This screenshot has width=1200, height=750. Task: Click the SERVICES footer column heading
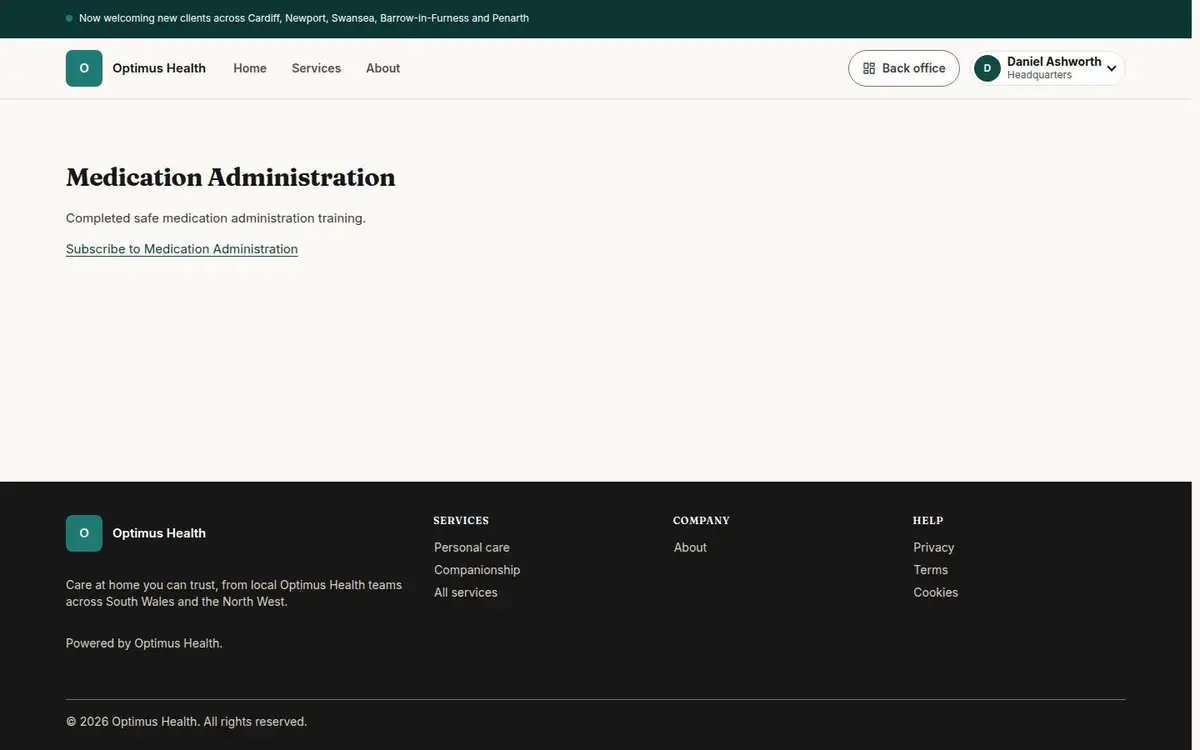461,520
